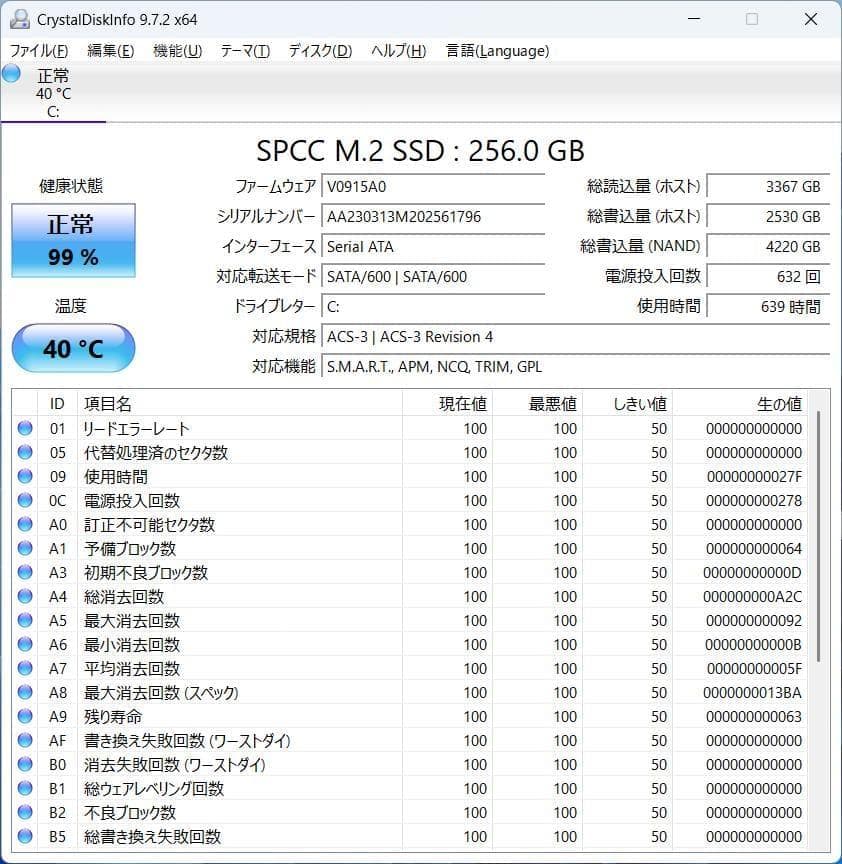Click the status dot beside リードエラーレート
The image size is (842, 864).
tap(24, 429)
